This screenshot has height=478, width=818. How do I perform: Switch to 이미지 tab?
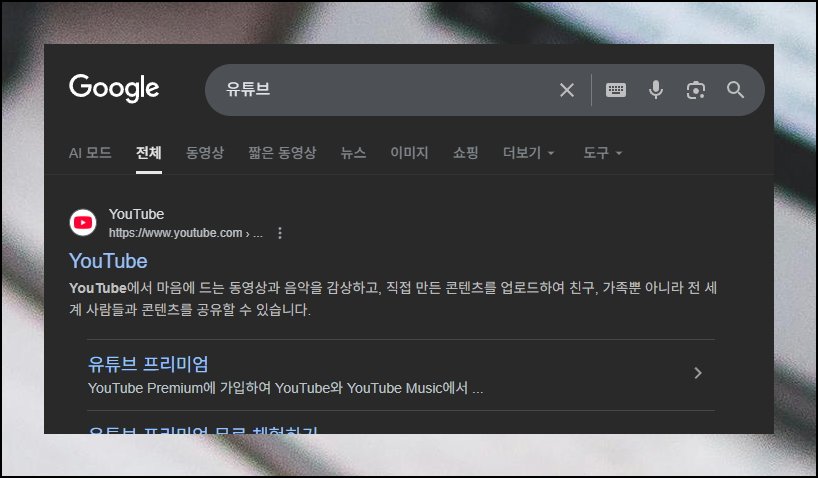point(410,153)
